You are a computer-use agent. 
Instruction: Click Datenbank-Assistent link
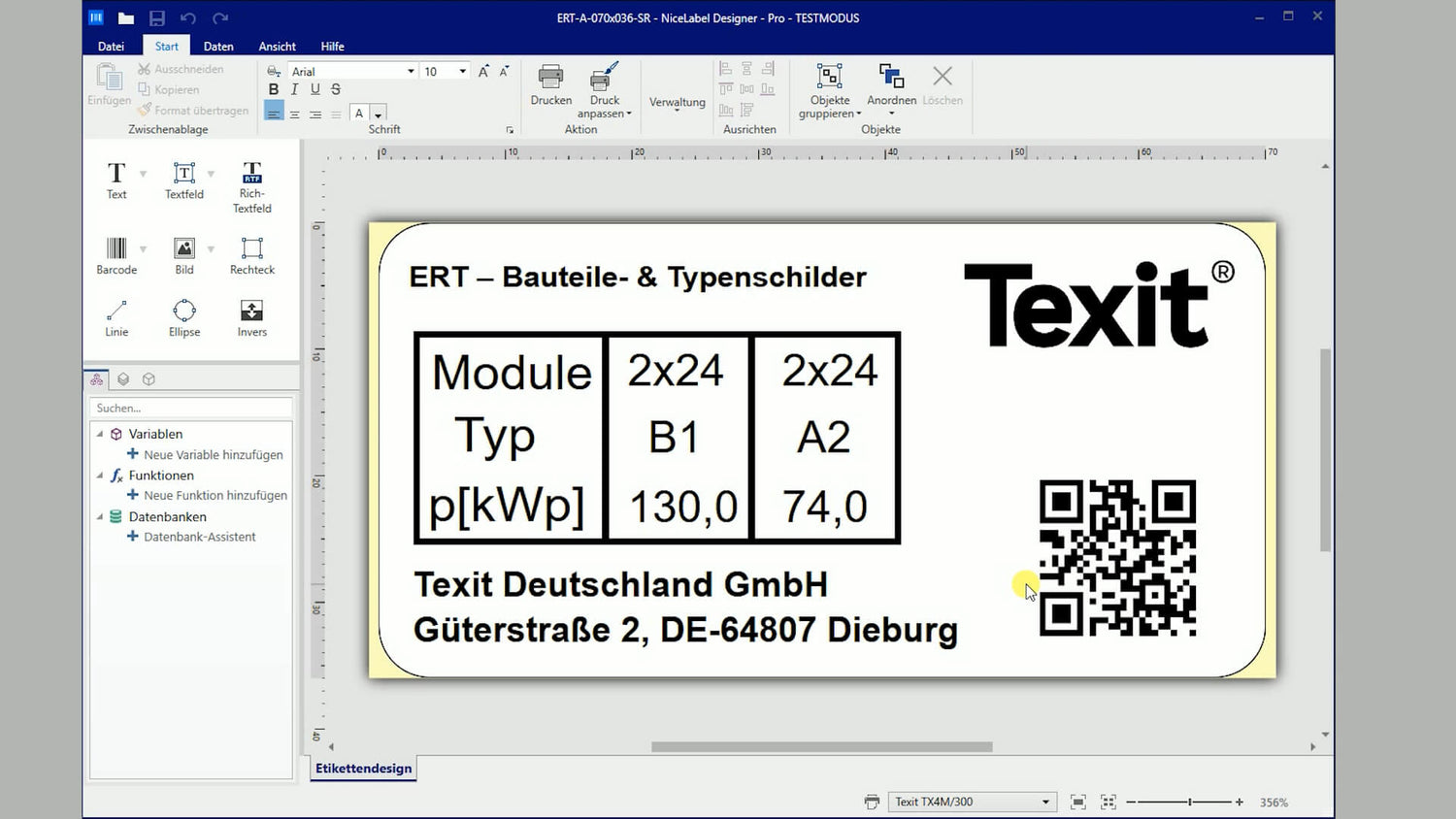click(191, 537)
